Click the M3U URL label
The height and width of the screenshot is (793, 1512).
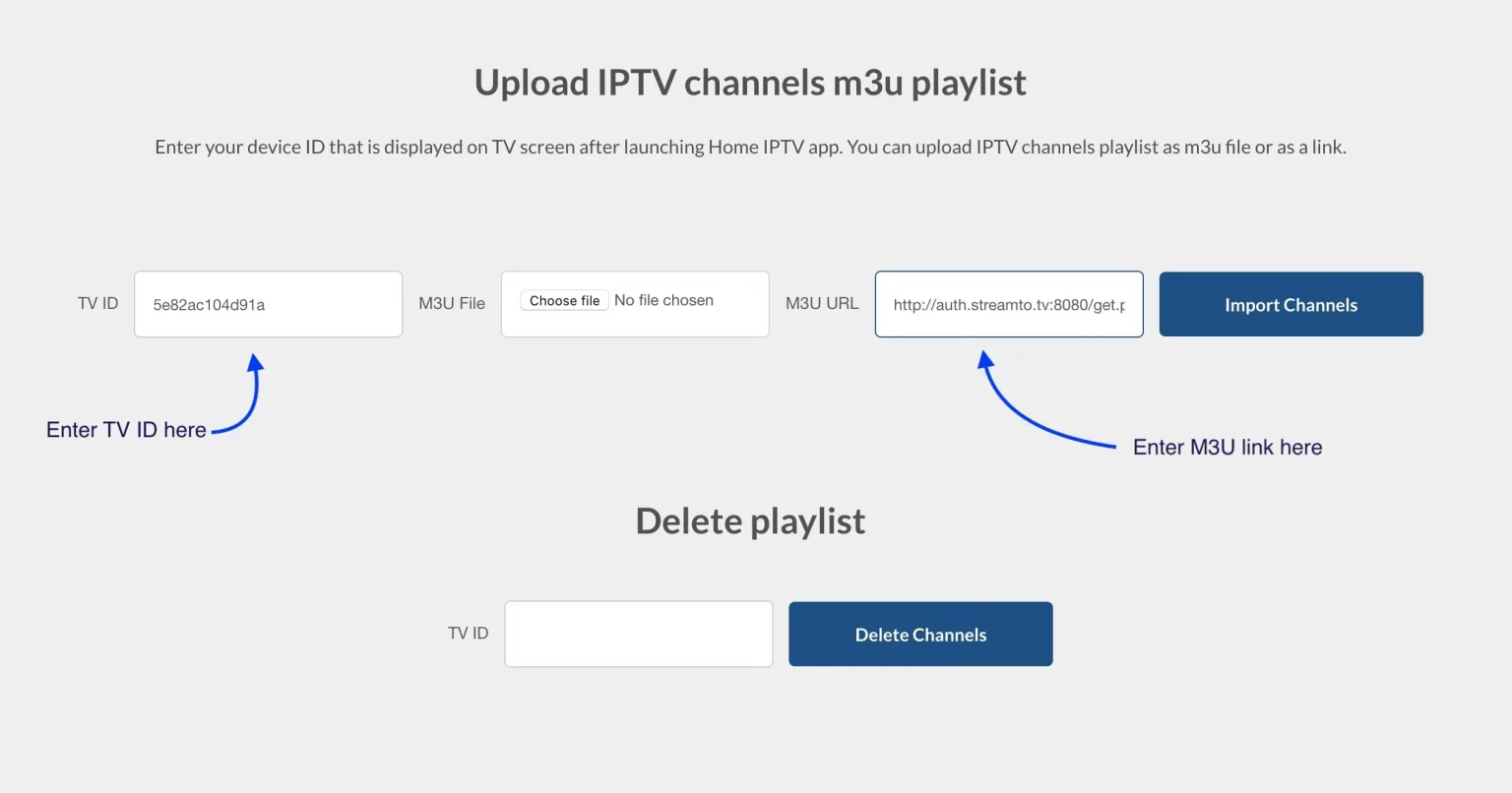click(x=822, y=303)
